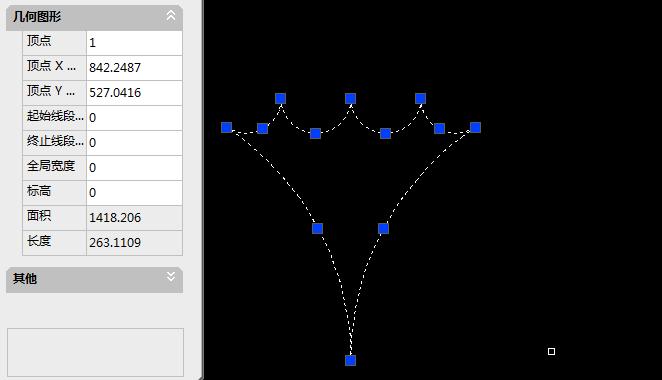The image size is (662, 380).
Task: Click the 全局宽度 property label
Action: point(51,166)
